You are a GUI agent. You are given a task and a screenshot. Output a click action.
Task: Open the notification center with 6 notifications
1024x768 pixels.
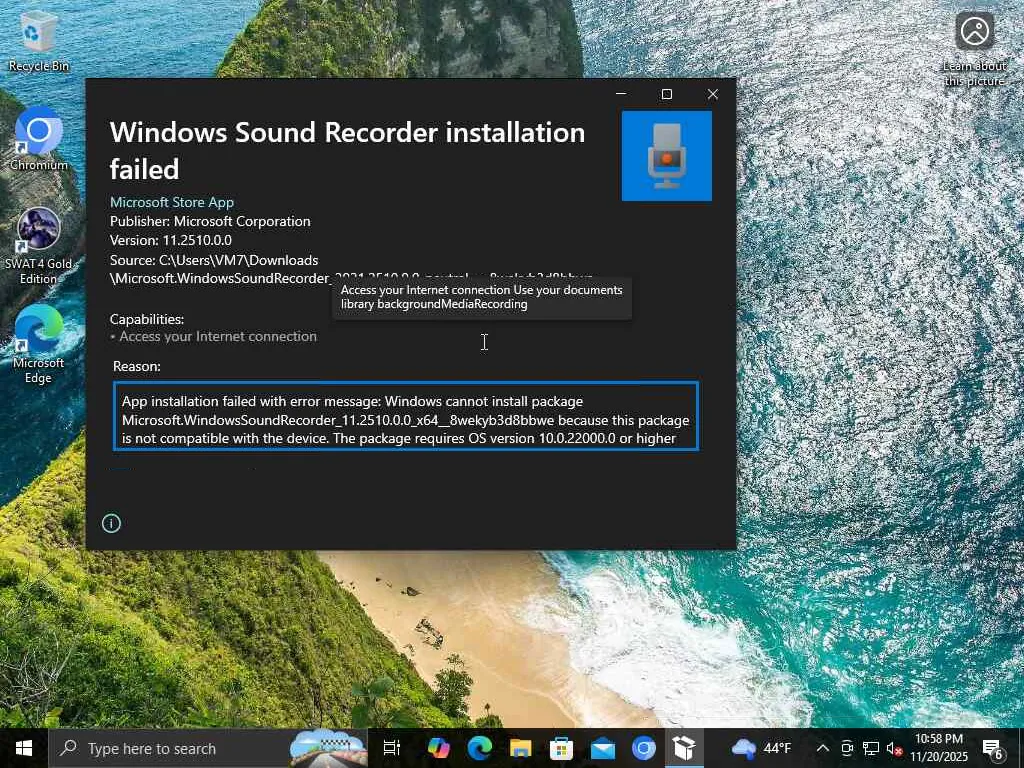(x=993, y=748)
